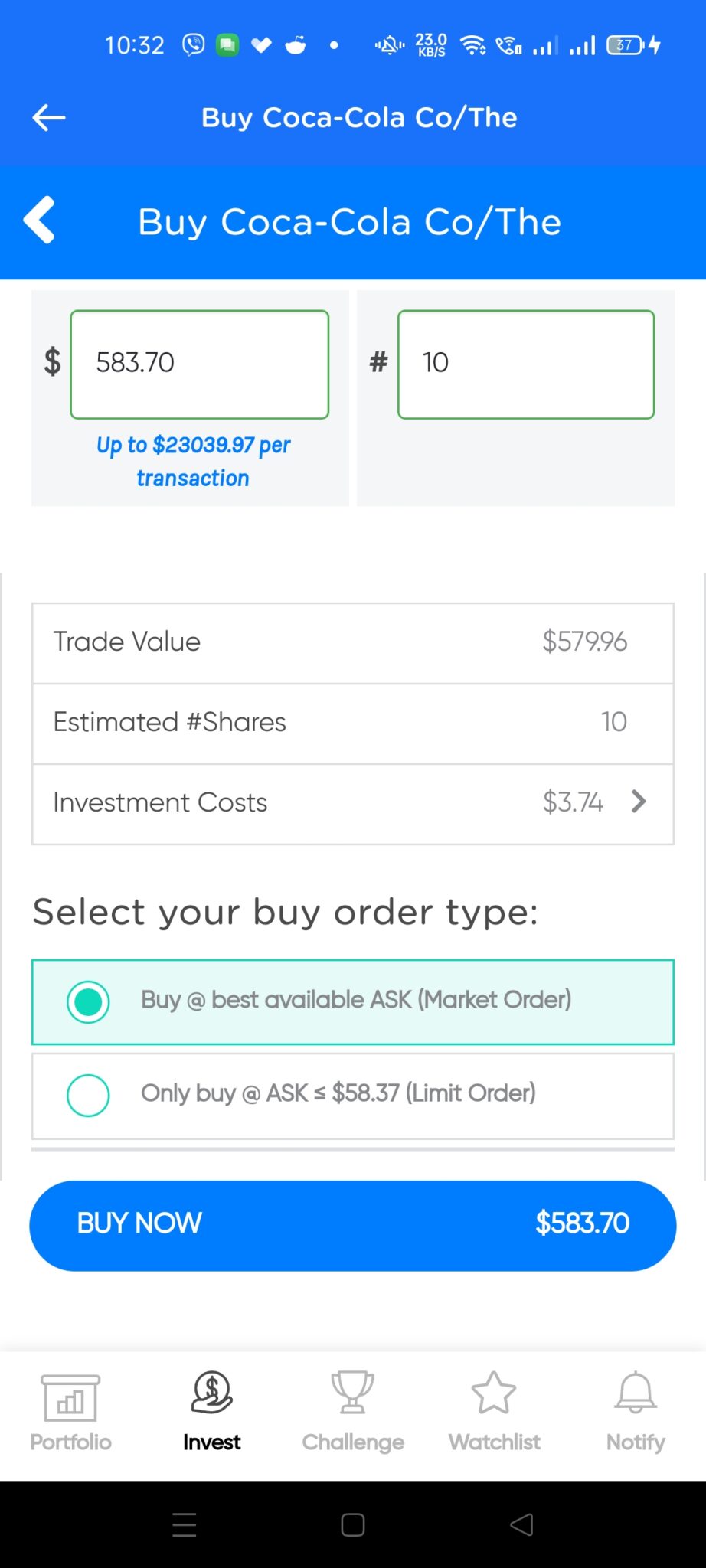This screenshot has height=1568, width=706.
Task: Expand Investment Costs details chevron
Action: [x=639, y=802]
